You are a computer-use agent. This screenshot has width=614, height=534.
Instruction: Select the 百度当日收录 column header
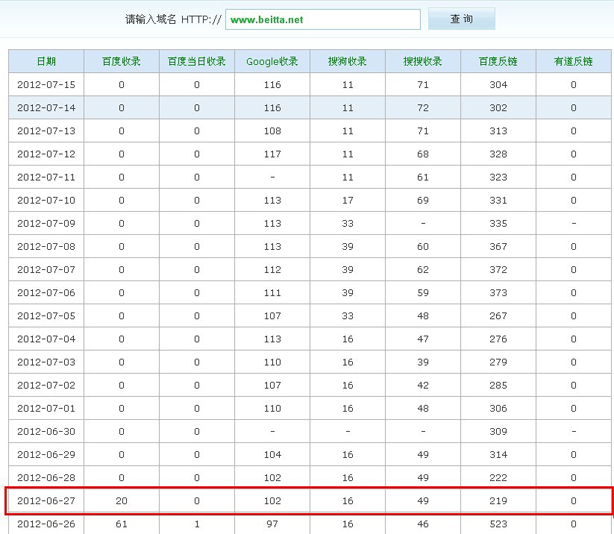tap(197, 62)
